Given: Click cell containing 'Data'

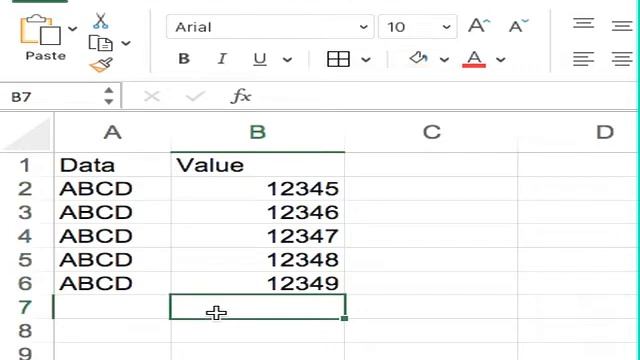Looking at the screenshot, I should tap(112, 165).
